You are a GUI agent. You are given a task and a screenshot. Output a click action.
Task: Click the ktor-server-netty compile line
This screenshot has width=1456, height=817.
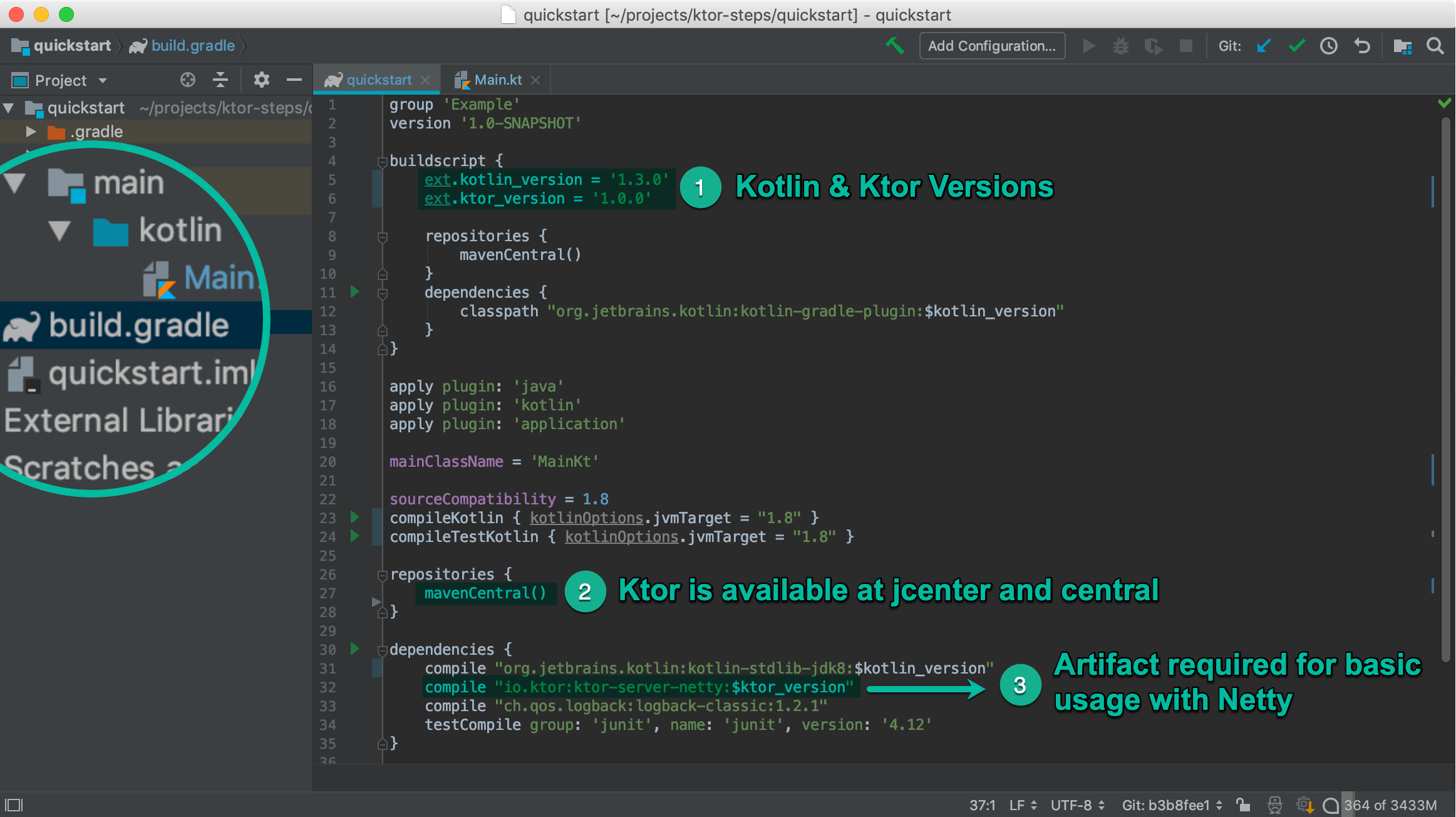639,687
